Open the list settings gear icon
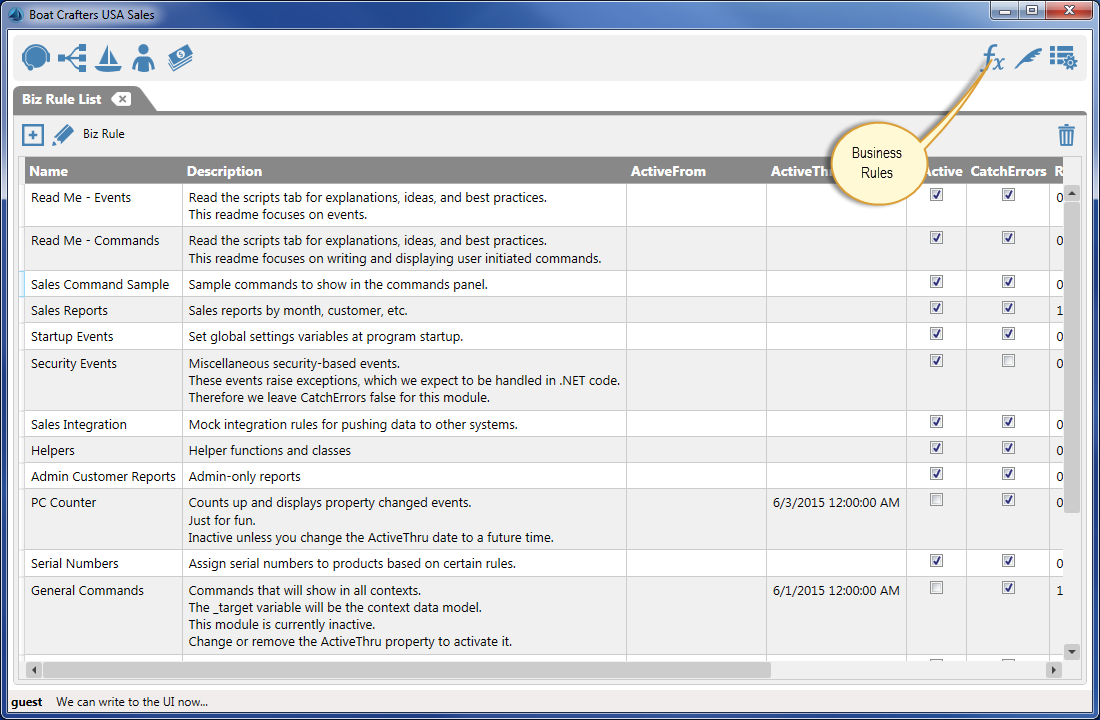Viewport: 1100px width, 720px height. (x=1064, y=58)
